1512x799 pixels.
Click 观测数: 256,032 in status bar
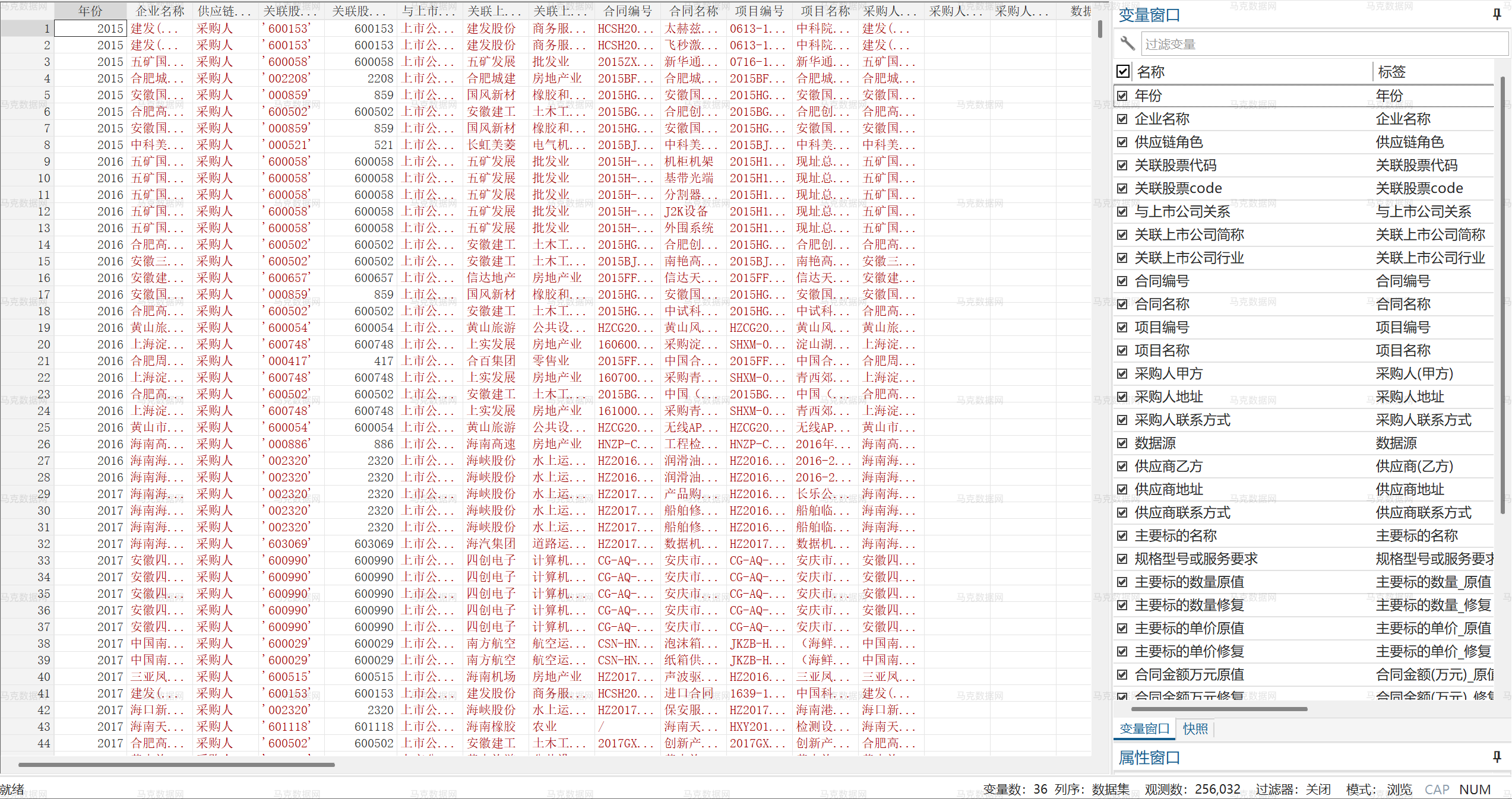pyautogui.click(x=1192, y=790)
